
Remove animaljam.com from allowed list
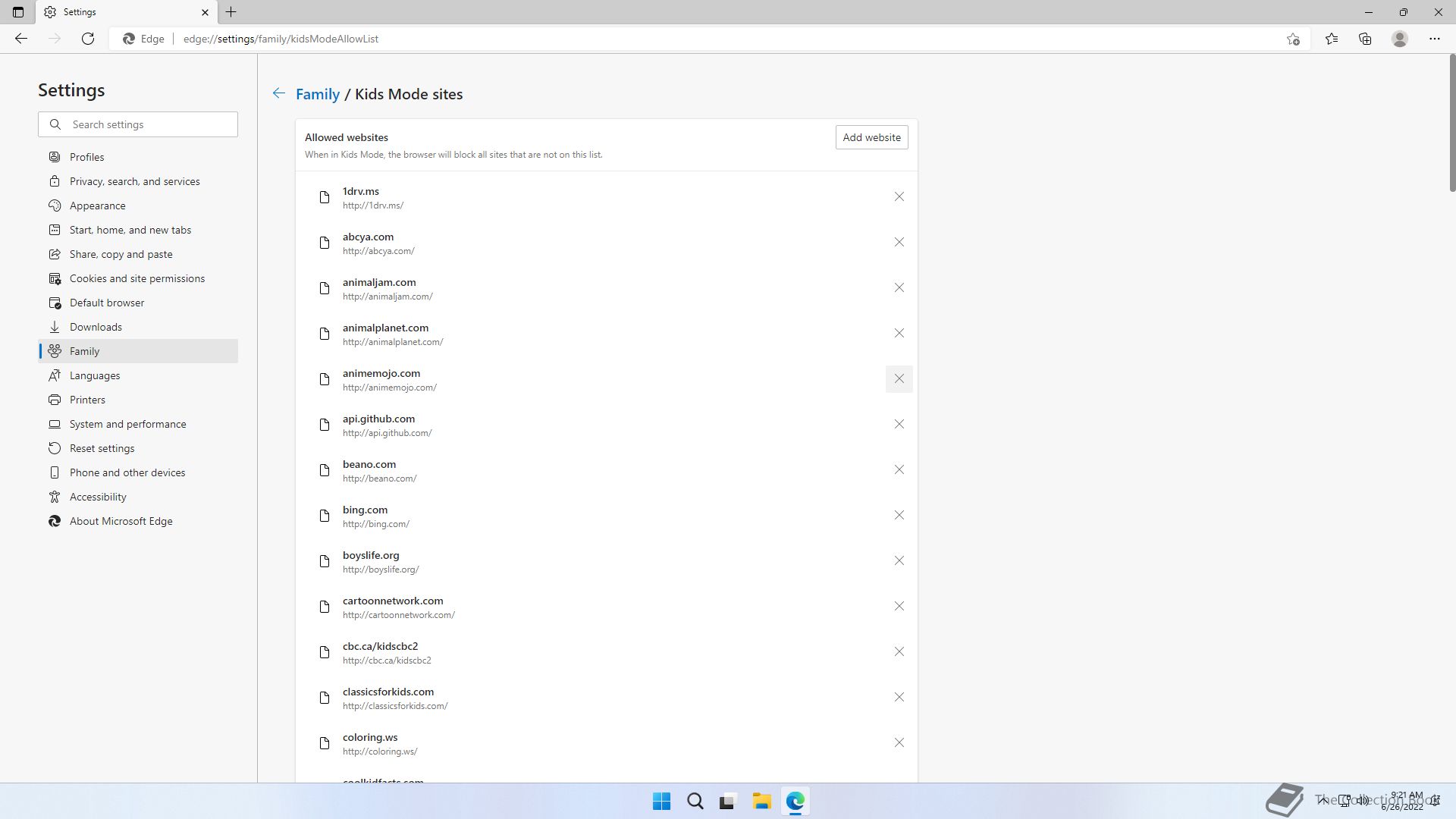coord(899,288)
